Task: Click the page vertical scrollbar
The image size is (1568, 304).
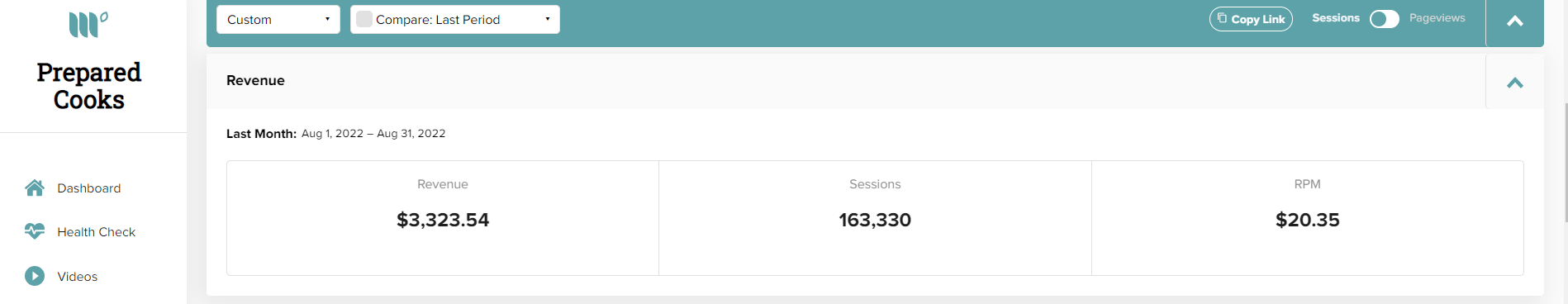Action: 1565,162
